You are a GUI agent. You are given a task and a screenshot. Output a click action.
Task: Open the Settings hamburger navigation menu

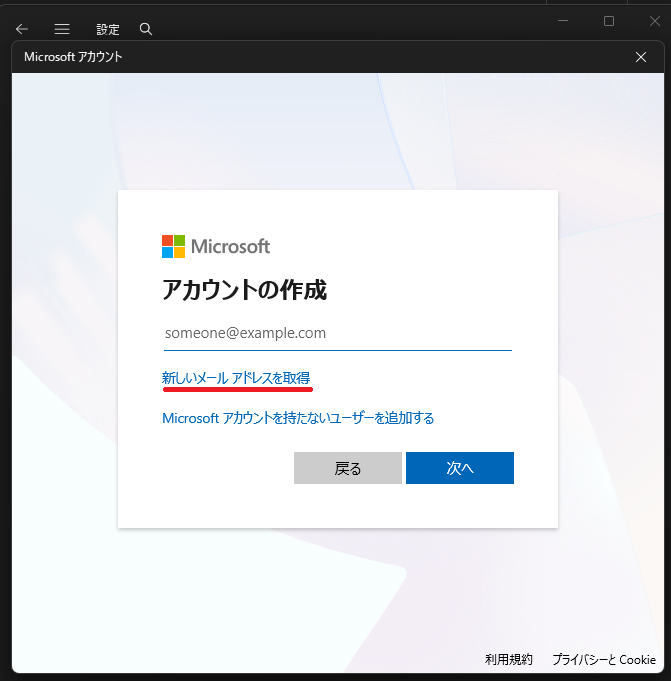(62, 29)
